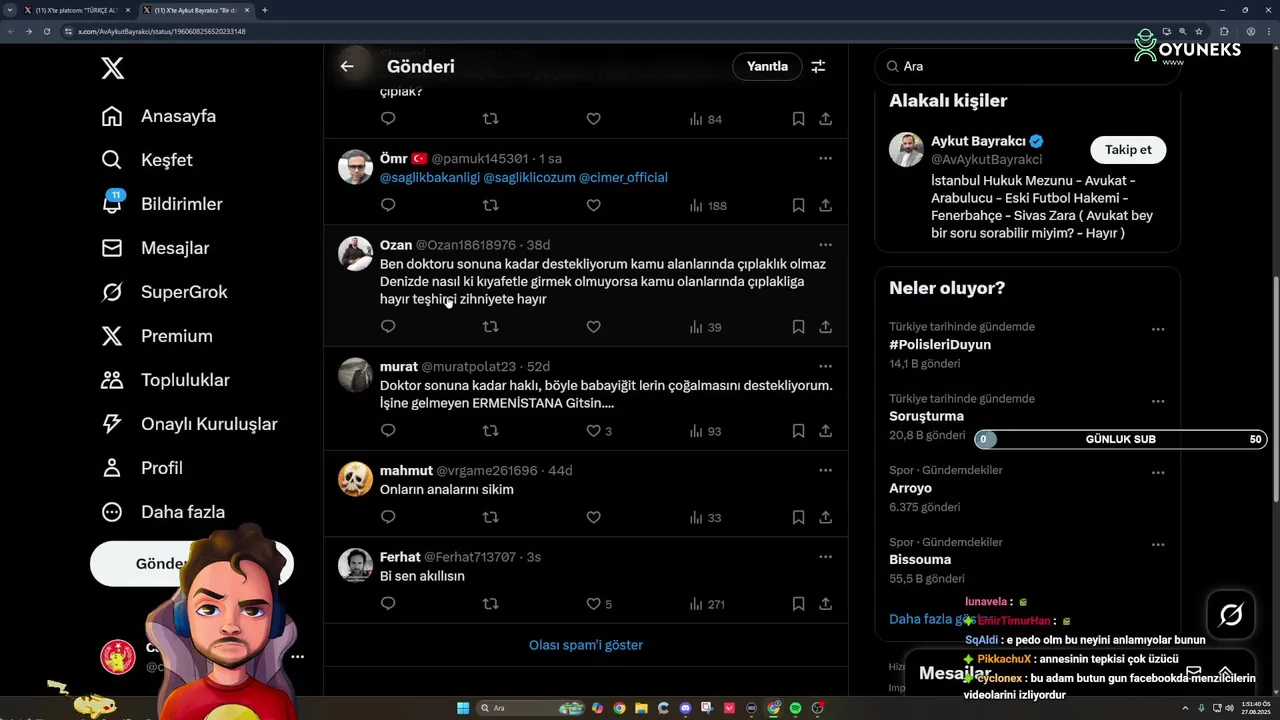The height and width of the screenshot is (720, 1280).
Task: Open Spotify from taskbar
Action: coord(795,708)
